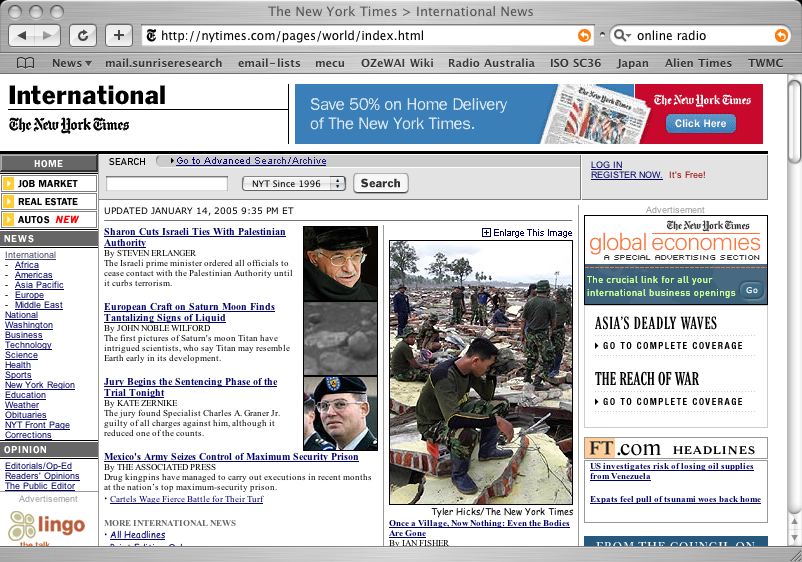Open the Middle East section link
Image resolution: width=802 pixels, height=562 pixels.
tap(38, 305)
